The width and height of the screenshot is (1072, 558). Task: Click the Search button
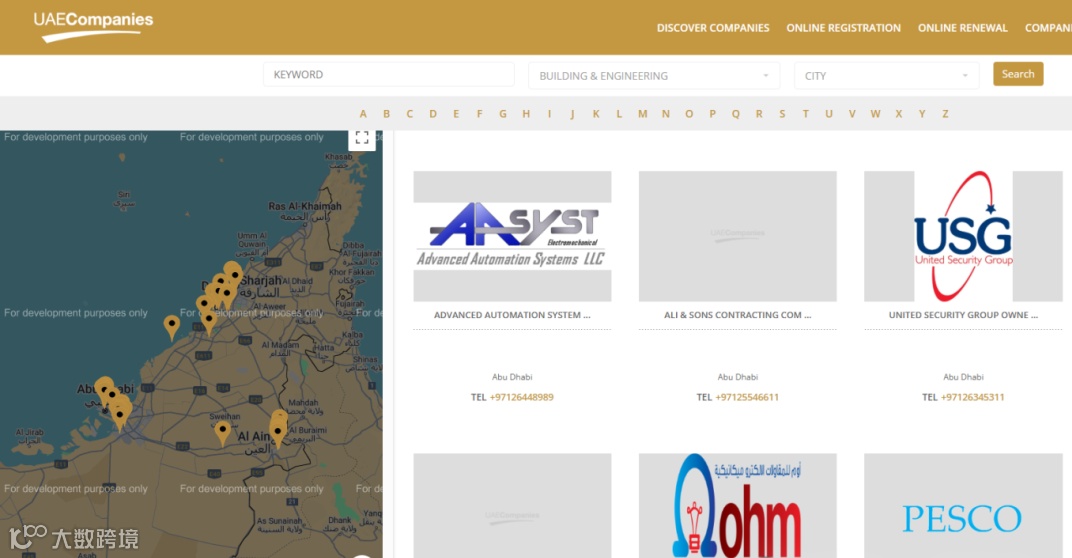1018,74
